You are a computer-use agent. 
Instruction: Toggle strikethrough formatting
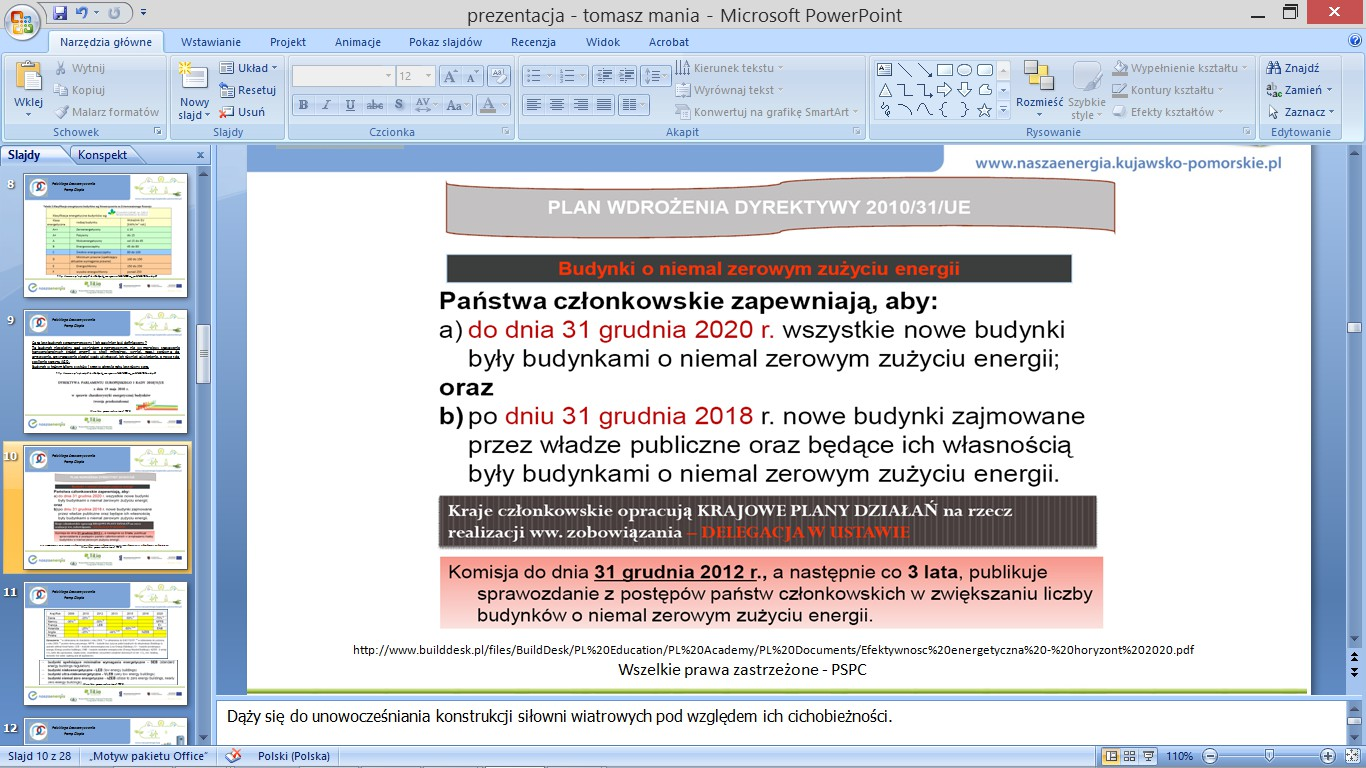(375, 105)
